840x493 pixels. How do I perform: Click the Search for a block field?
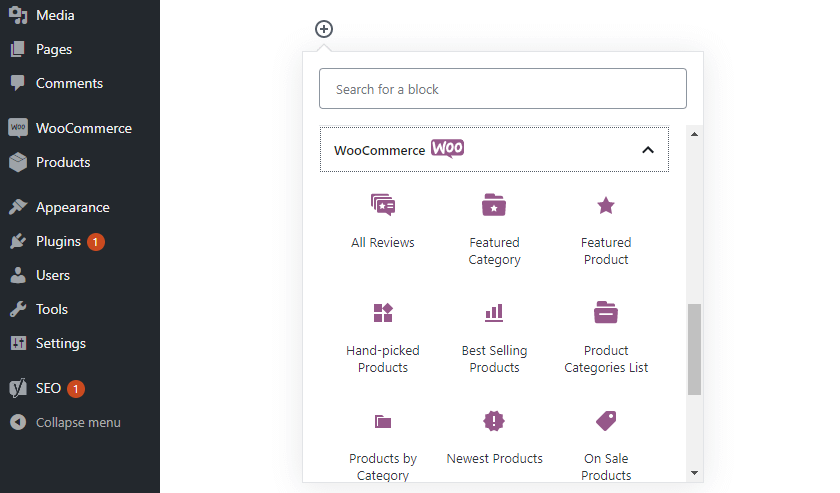(x=502, y=89)
